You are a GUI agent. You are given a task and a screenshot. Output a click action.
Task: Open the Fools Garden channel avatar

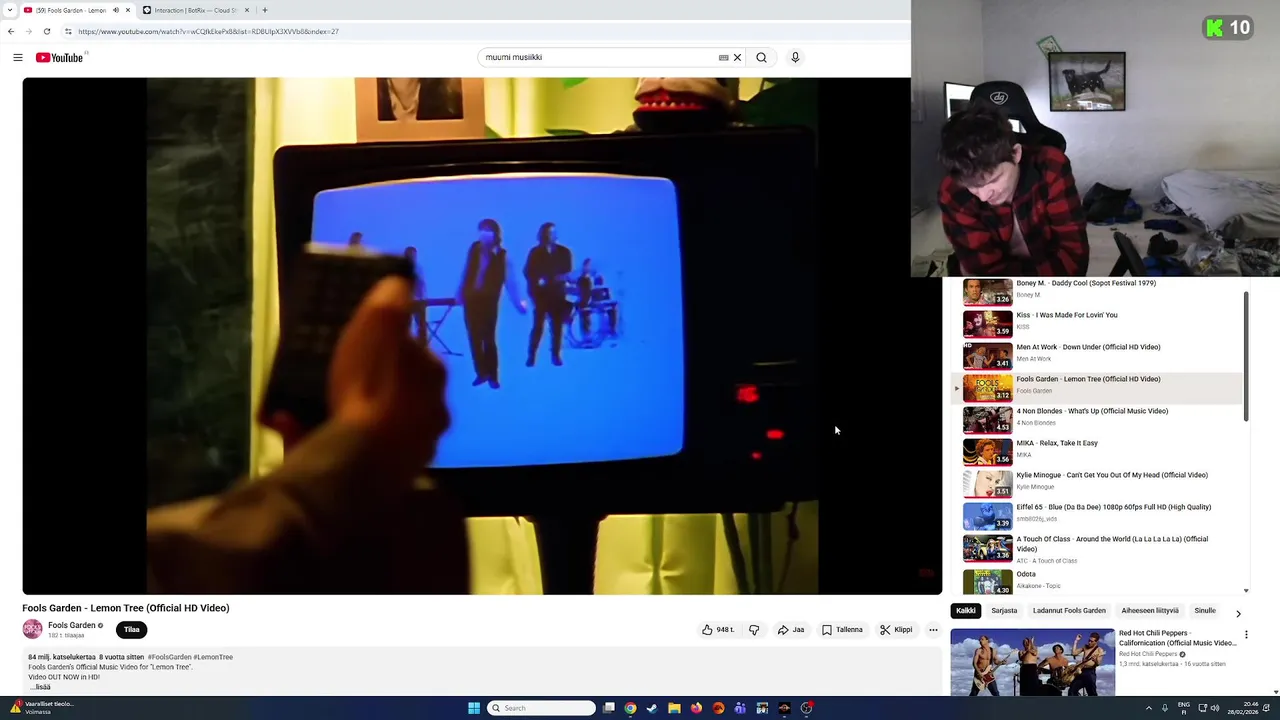pos(33,629)
